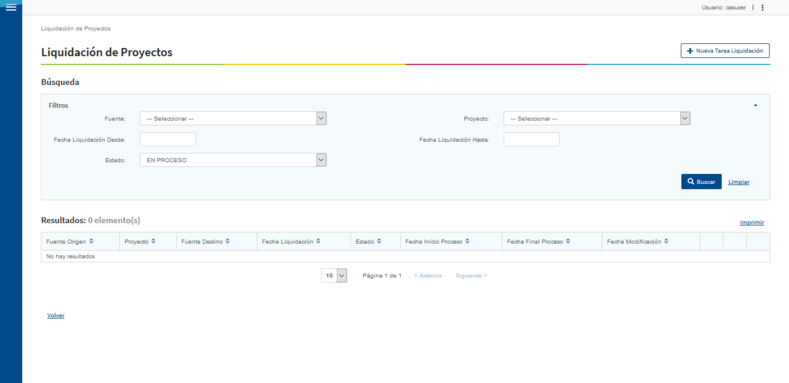
Task: Go to Siguiente page
Action: point(471,276)
